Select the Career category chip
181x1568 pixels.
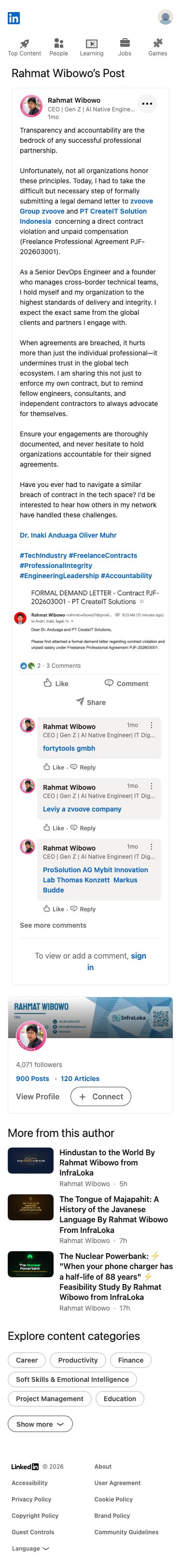coord(27,1360)
